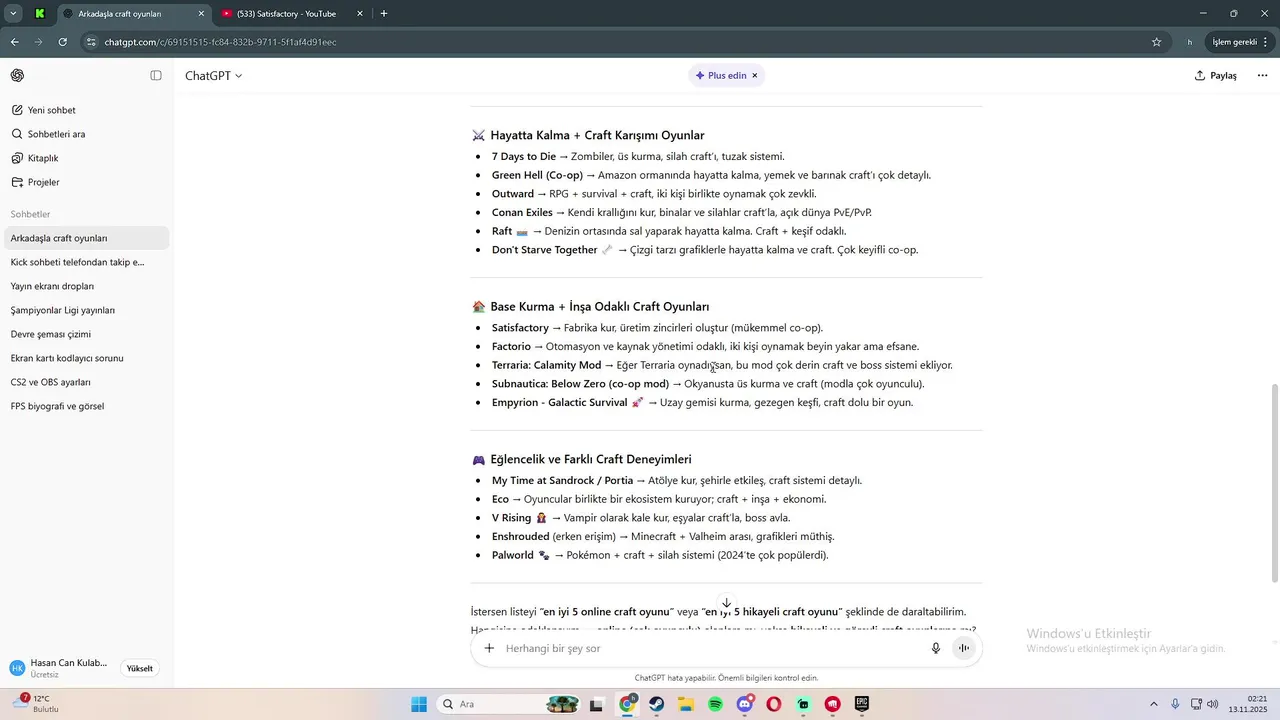Click the microphone dictation icon in the composer
Image resolution: width=1280 pixels, height=720 pixels.
point(936,648)
